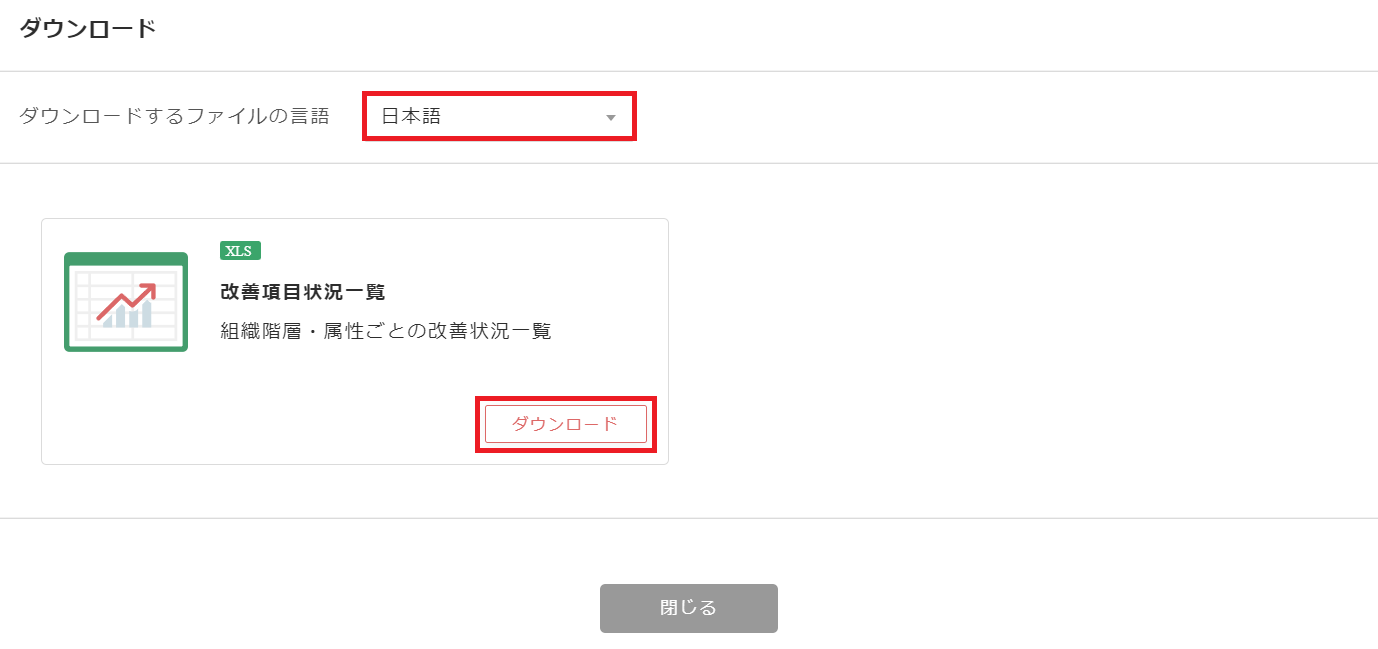Click inside the language selection field
1378x649 pixels.
(498, 116)
